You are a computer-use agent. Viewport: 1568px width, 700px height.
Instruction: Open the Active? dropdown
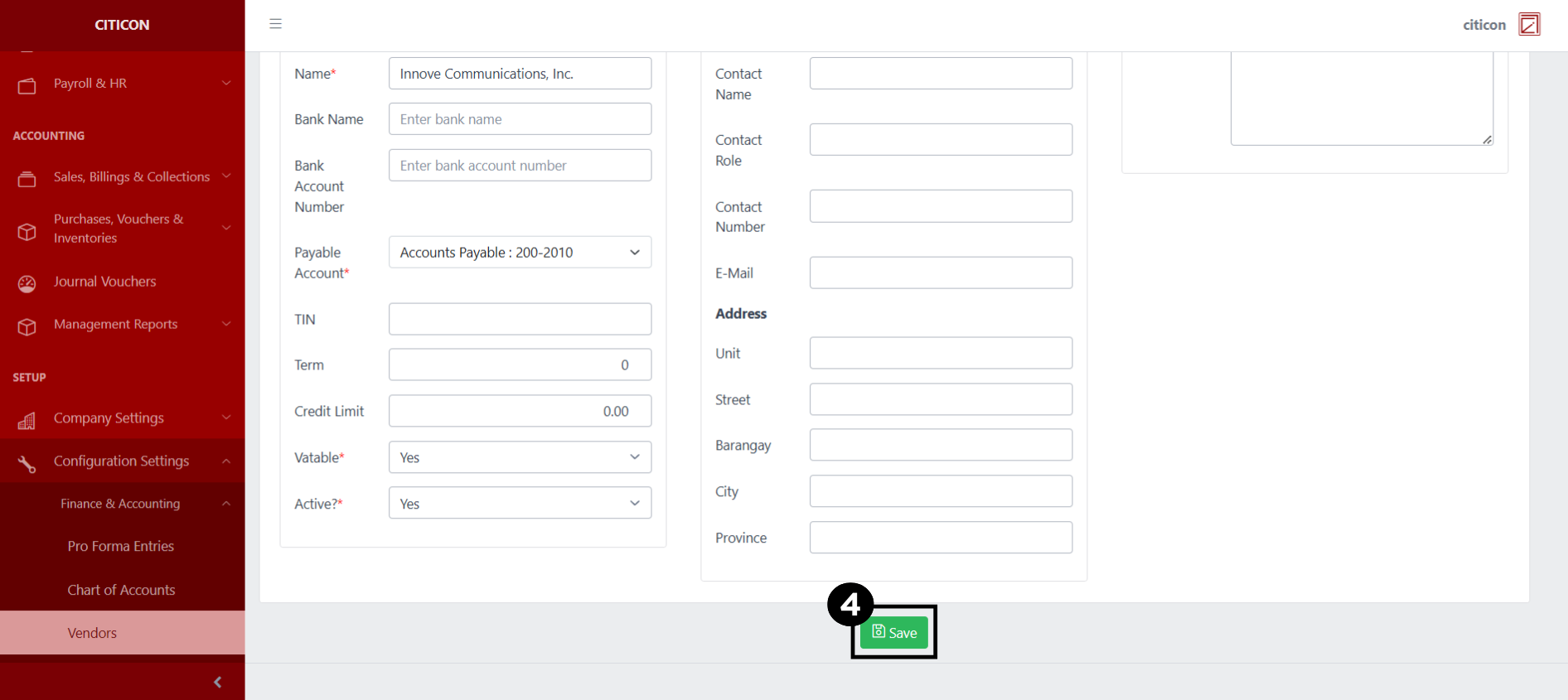(x=520, y=504)
